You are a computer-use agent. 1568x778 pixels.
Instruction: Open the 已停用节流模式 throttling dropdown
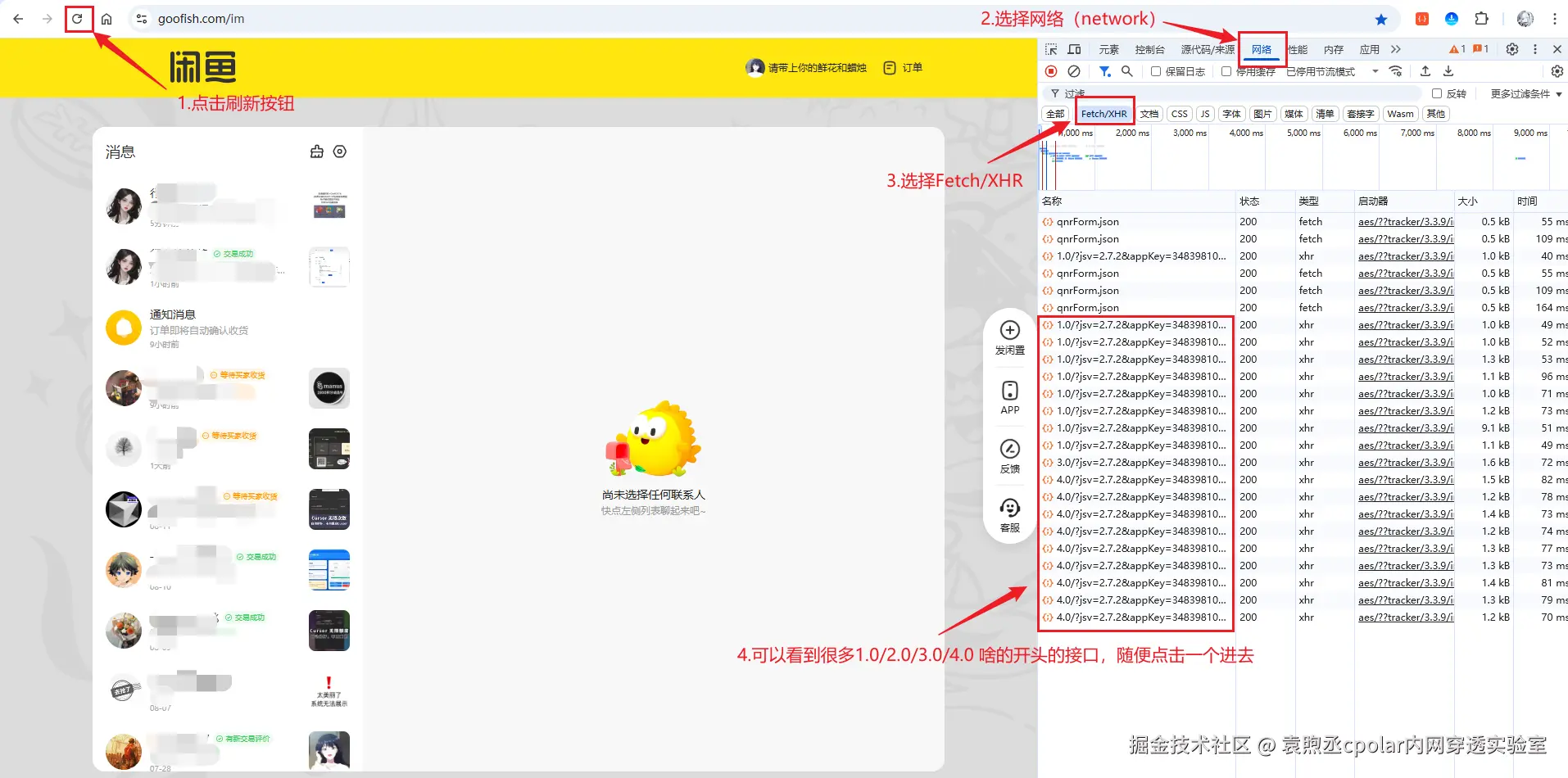(x=1332, y=71)
